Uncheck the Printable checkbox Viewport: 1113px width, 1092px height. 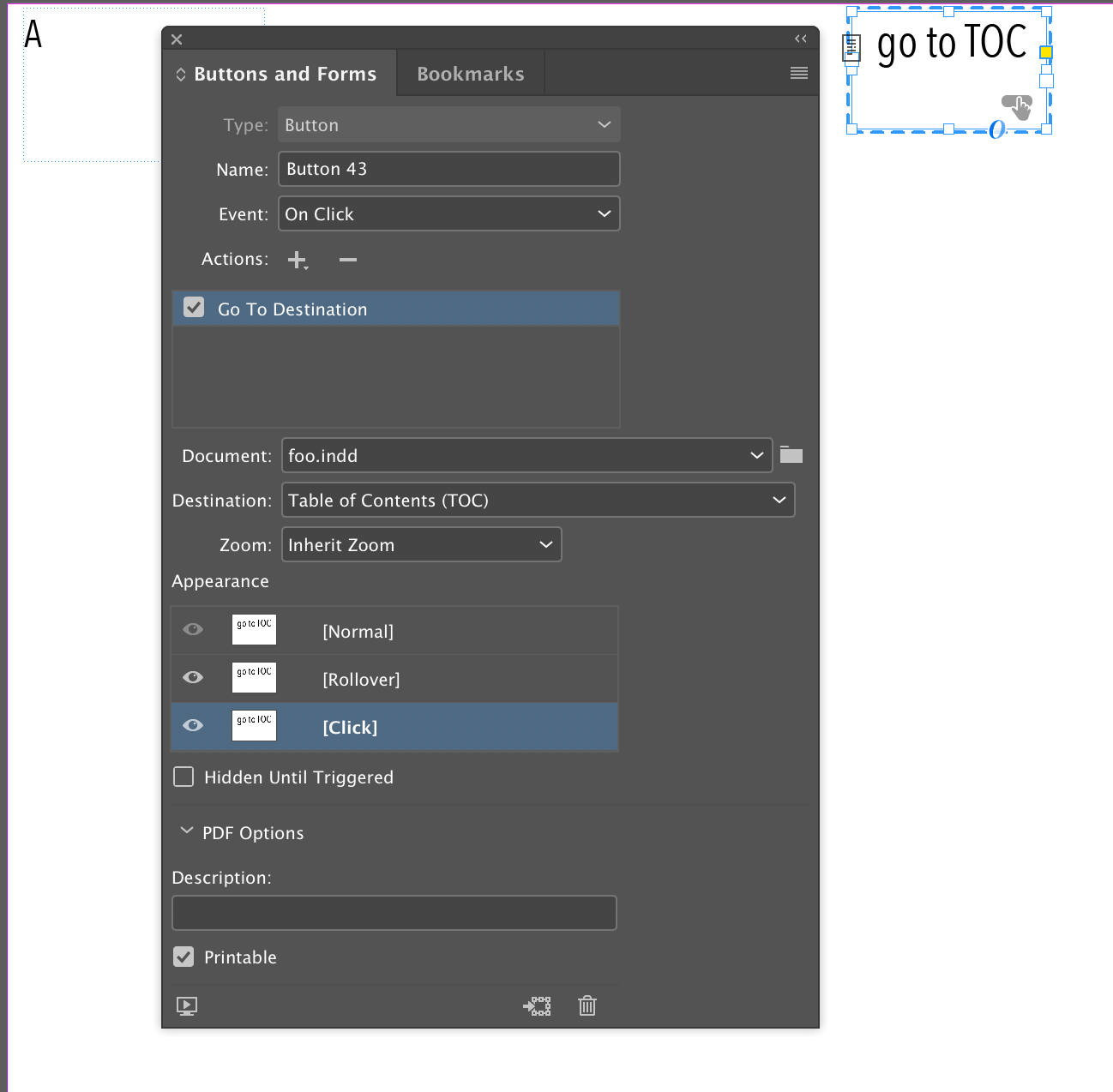183,957
